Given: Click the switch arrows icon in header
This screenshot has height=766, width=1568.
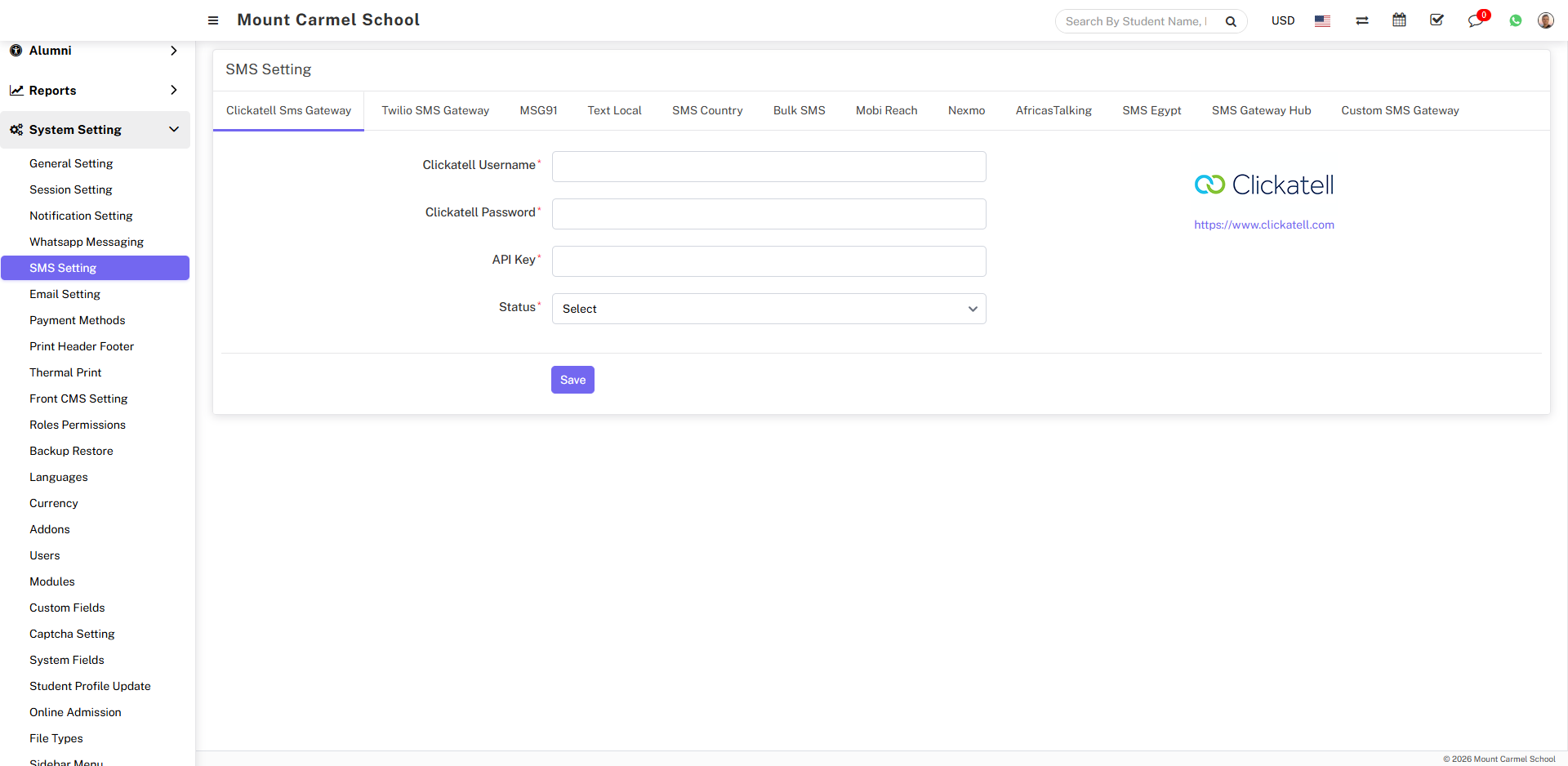Looking at the screenshot, I should pos(1361,21).
